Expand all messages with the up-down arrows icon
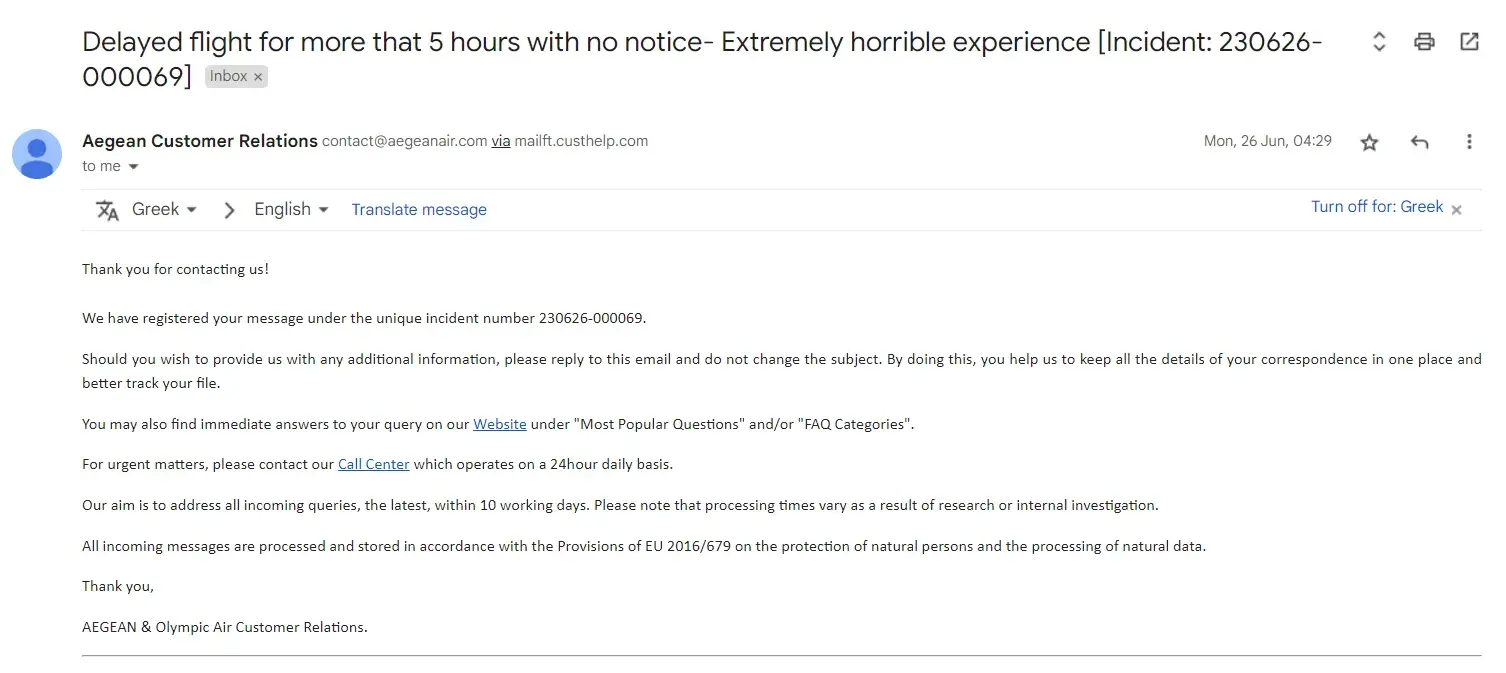This screenshot has height=673, width=1506. pos(1379,42)
